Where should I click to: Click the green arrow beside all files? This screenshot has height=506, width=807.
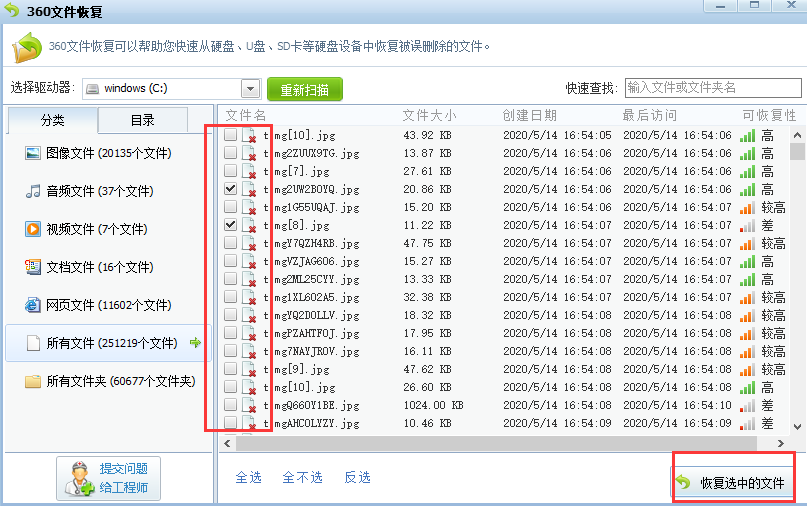195,342
